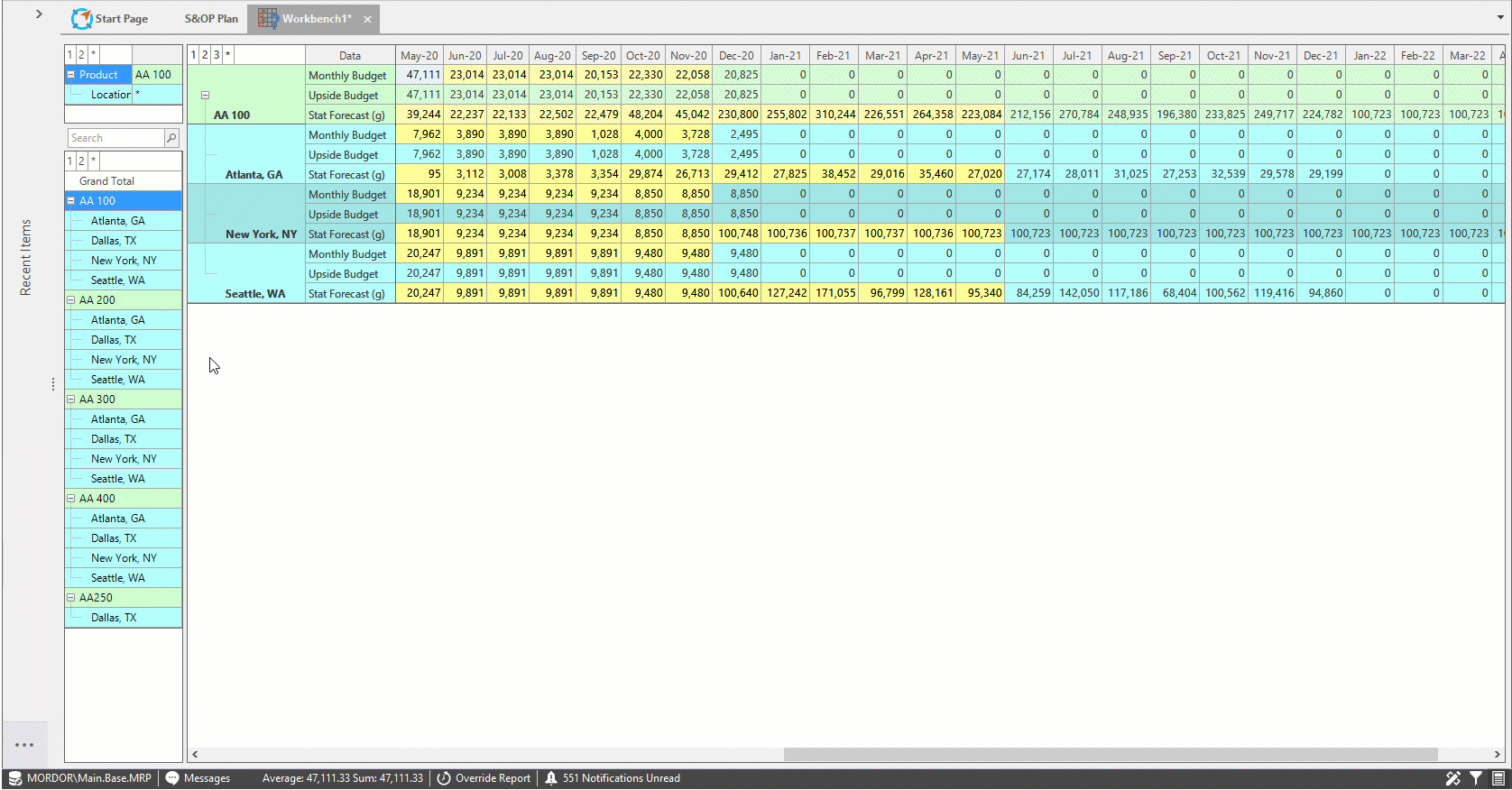This screenshot has width=1512, height=790.
Task: Click the notifications bell icon
Action: [551, 778]
